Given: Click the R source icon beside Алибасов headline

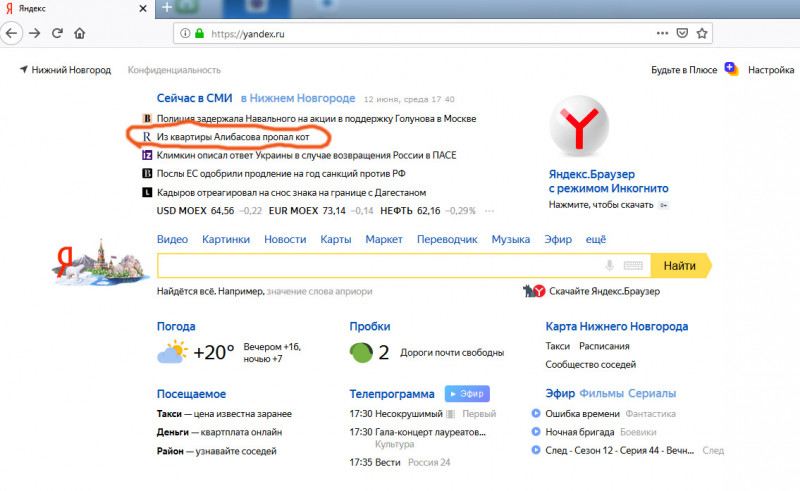Looking at the screenshot, I should pyautogui.click(x=147, y=137).
